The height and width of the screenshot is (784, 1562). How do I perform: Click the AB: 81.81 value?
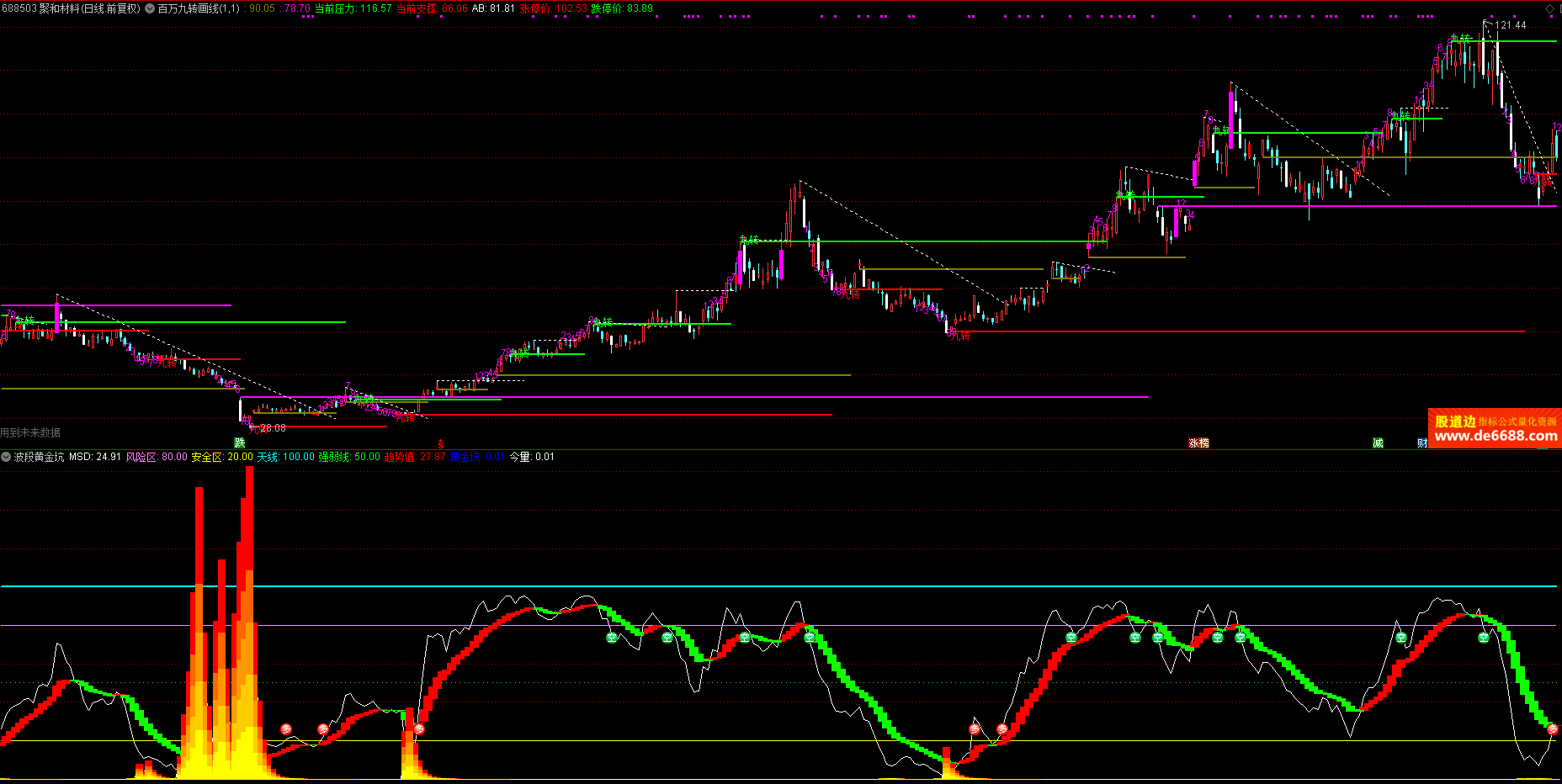[x=493, y=8]
